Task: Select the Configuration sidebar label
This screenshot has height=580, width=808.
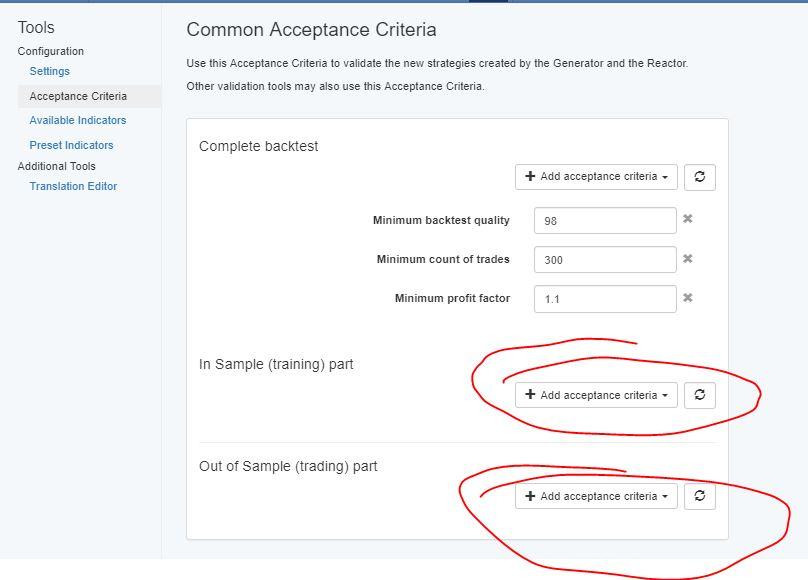Action: tap(50, 51)
